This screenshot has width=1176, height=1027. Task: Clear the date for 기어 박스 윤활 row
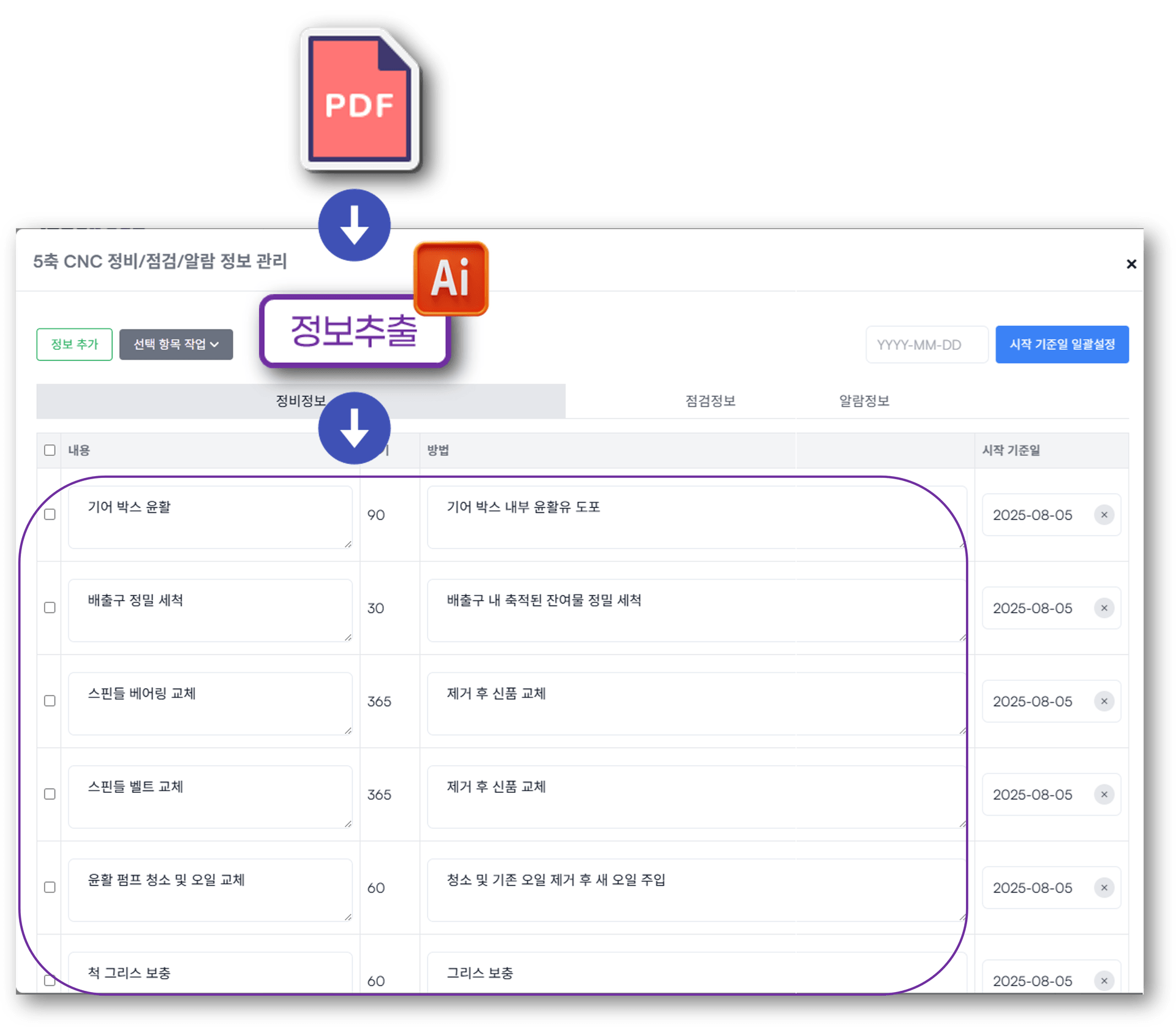[x=1104, y=515]
